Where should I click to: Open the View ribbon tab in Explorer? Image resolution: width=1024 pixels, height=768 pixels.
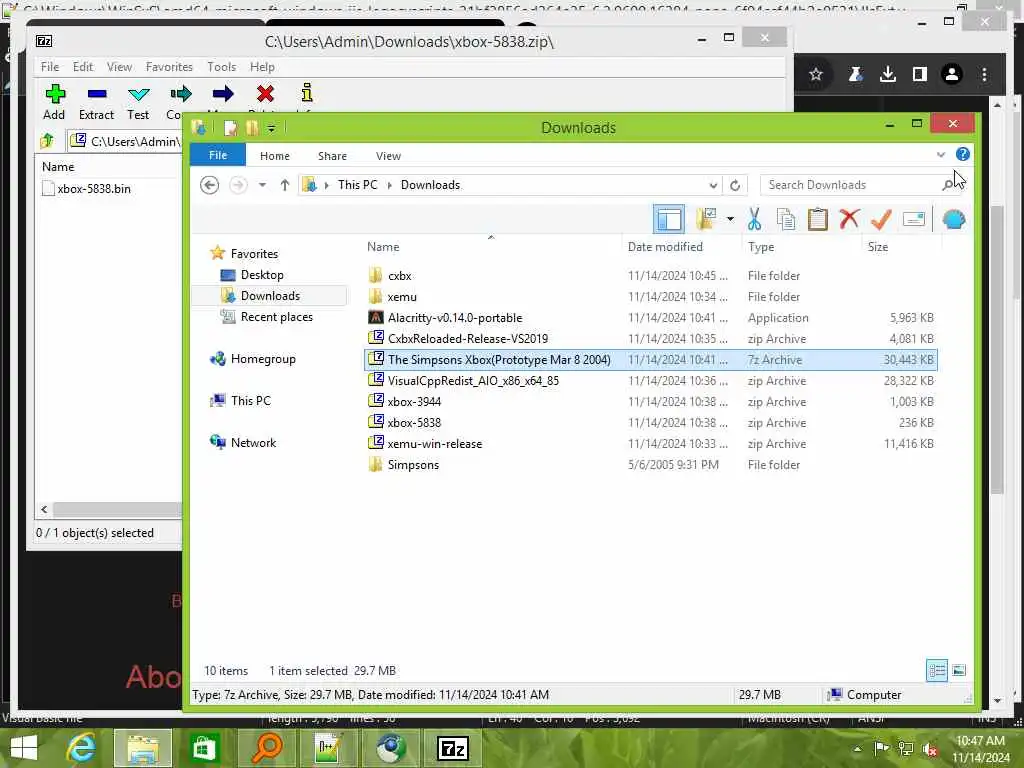click(x=388, y=156)
